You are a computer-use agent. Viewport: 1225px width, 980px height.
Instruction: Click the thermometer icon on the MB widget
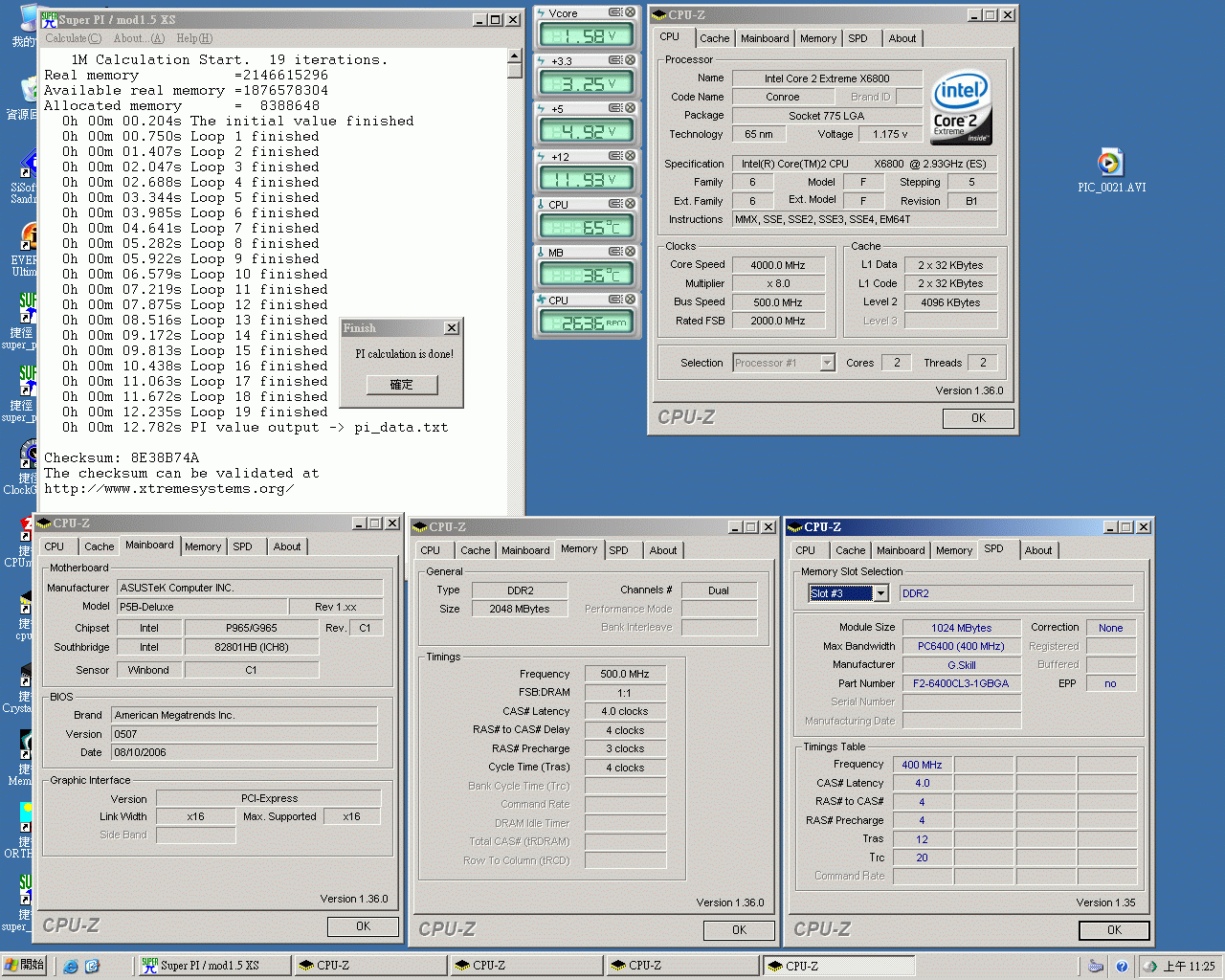pyautogui.click(x=542, y=252)
